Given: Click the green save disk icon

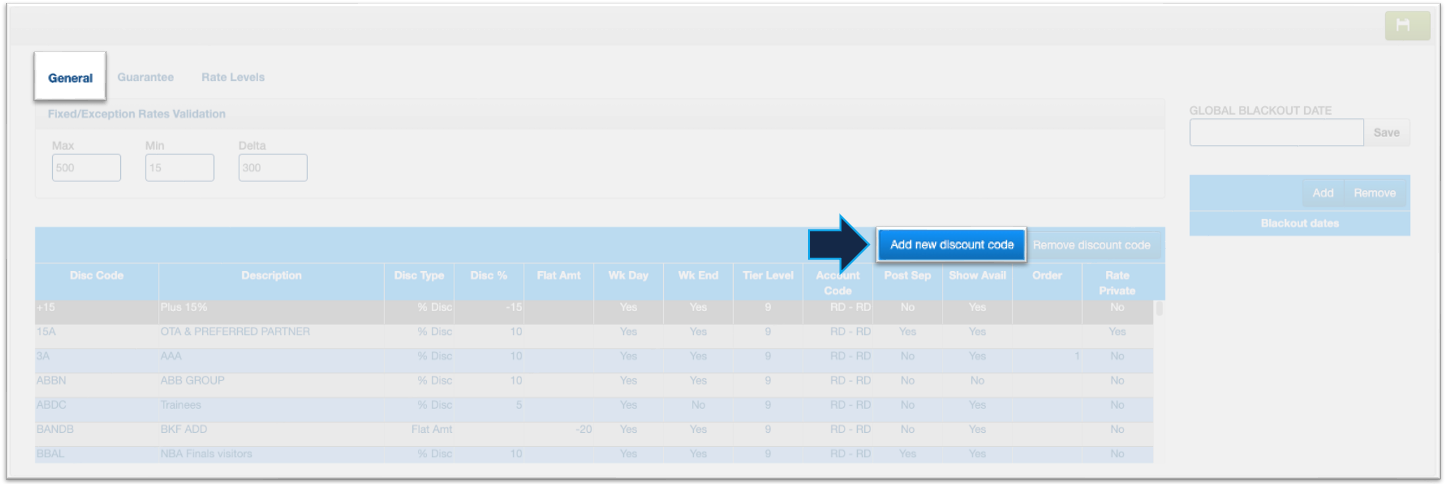Looking at the screenshot, I should coord(1402,26).
